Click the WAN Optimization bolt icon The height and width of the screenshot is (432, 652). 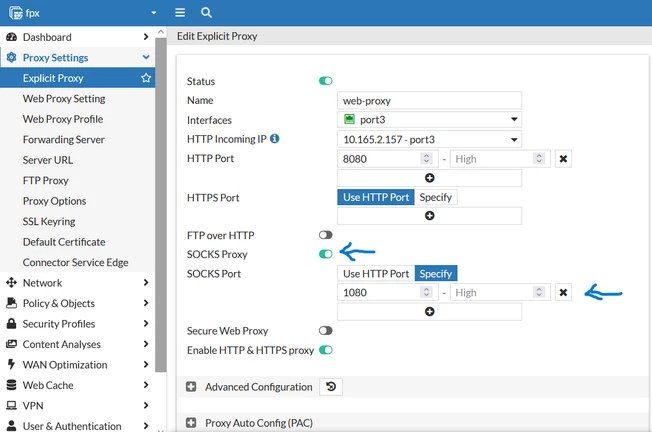coord(11,364)
